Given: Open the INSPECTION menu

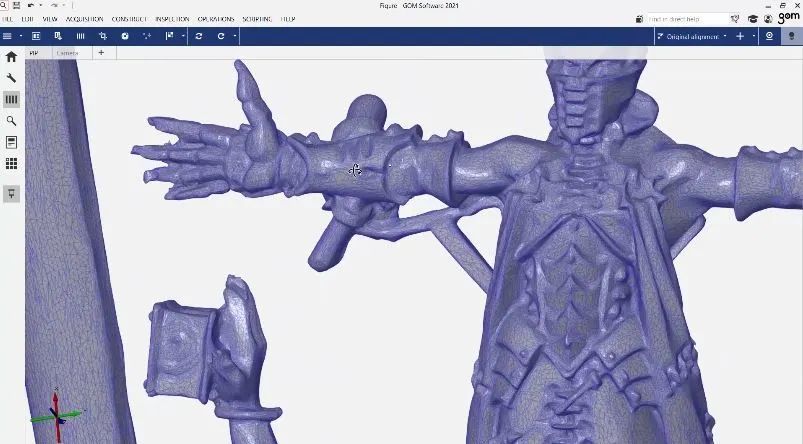Looking at the screenshot, I should (x=172, y=19).
